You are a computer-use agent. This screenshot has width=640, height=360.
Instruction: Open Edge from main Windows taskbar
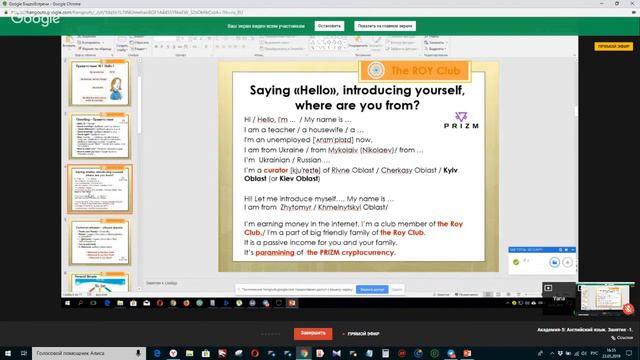tap(157, 353)
